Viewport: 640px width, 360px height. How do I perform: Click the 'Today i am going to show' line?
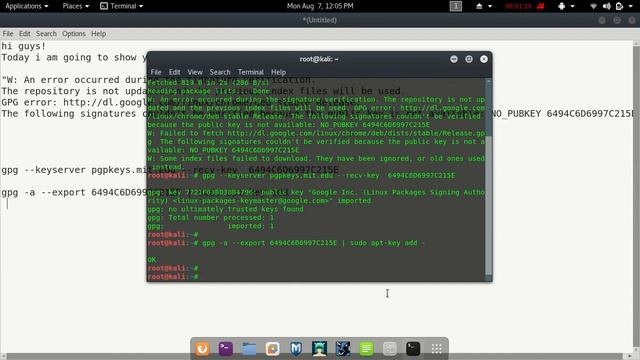coord(74,57)
